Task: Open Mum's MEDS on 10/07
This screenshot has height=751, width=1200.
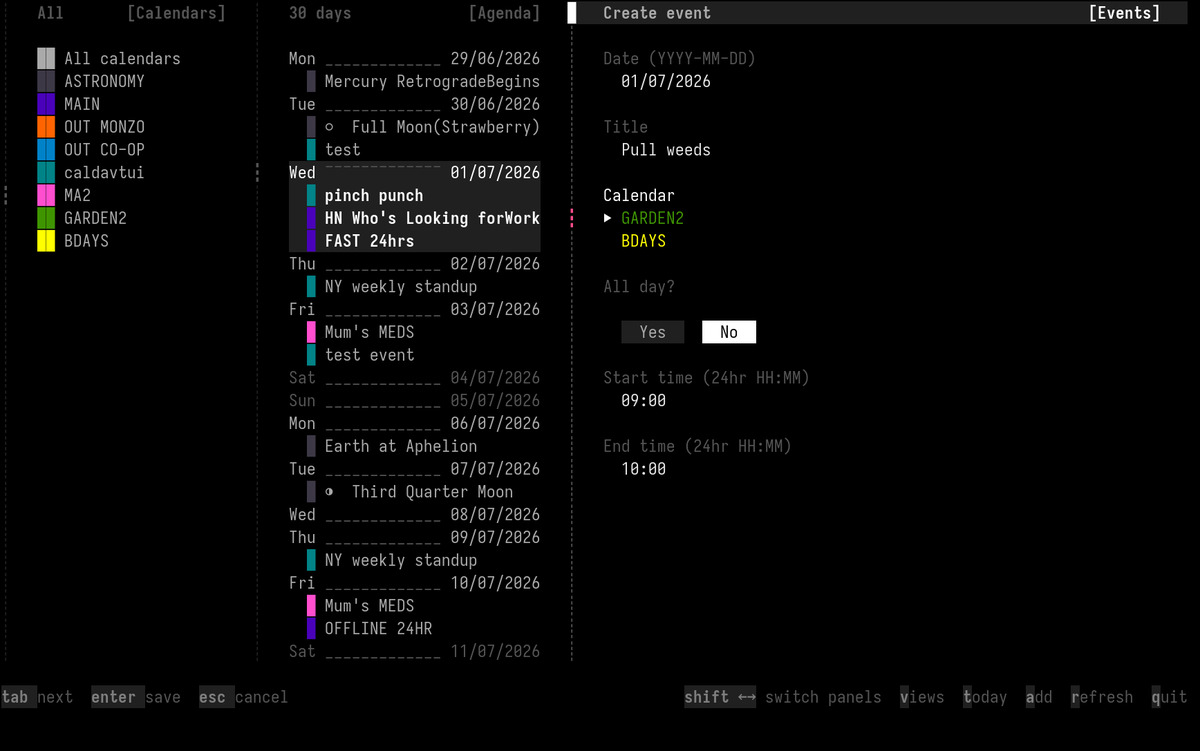Action: point(369,606)
